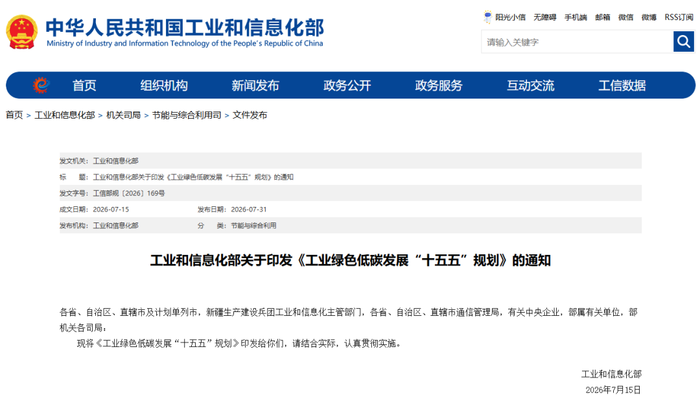The width and height of the screenshot is (700, 395).
Task: Click the paragraph starting 现将《工业绿色低碳发展
Action: pos(239,343)
